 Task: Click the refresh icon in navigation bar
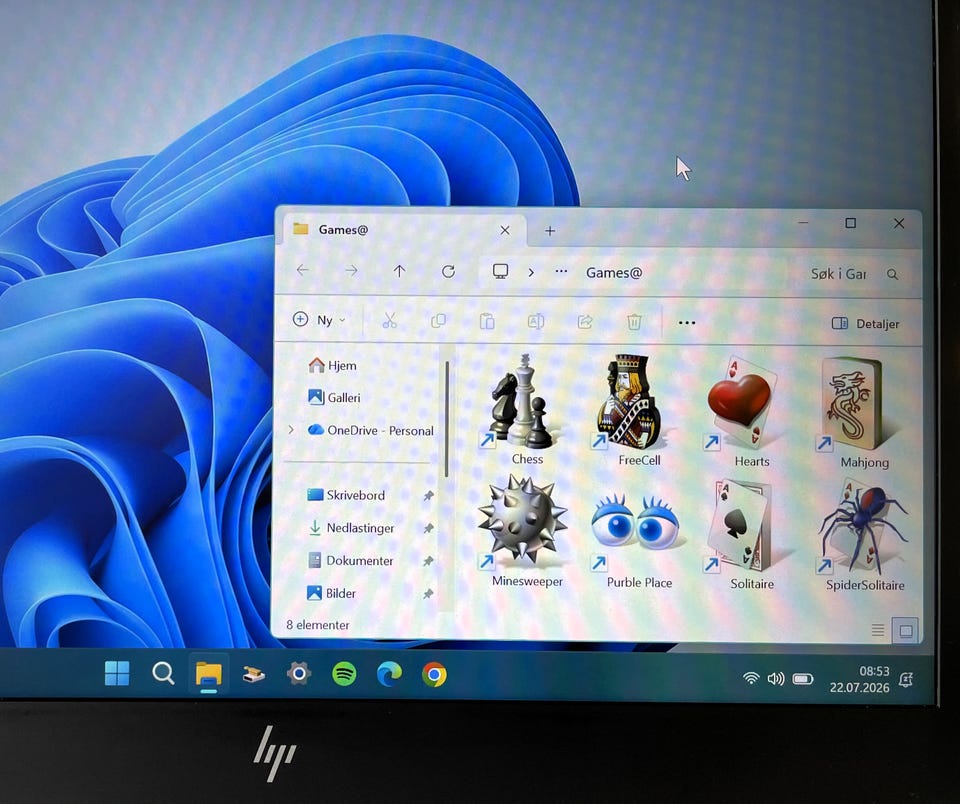click(x=448, y=271)
